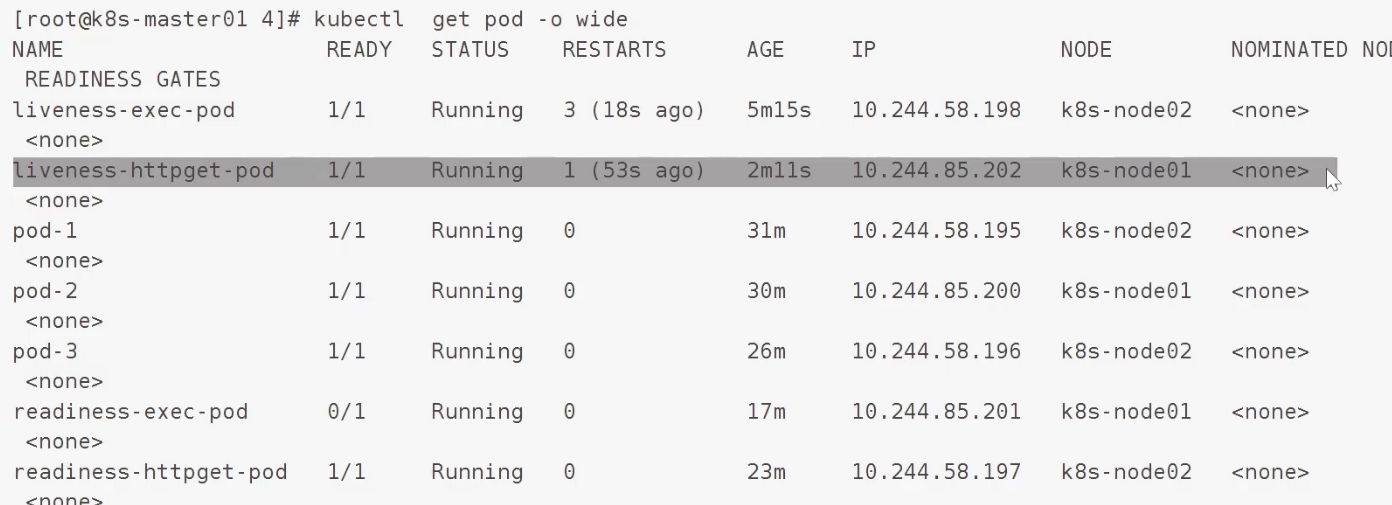1392x505 pixels.
Task: Click the pod-3 entry
Action: [x=45, y=351]
